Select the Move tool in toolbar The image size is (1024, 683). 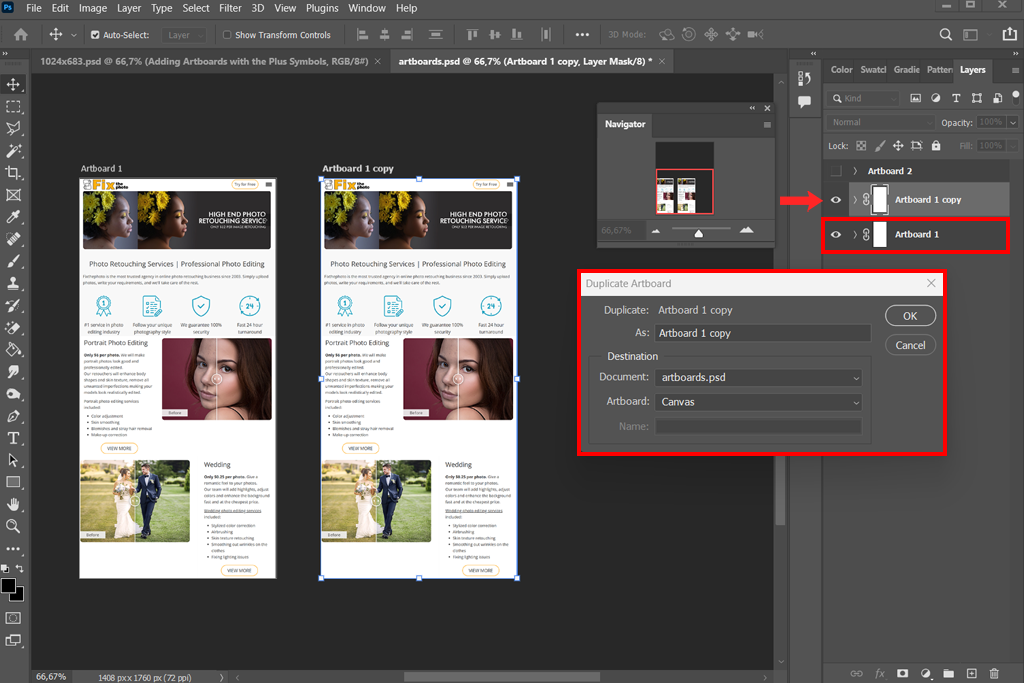13,84
